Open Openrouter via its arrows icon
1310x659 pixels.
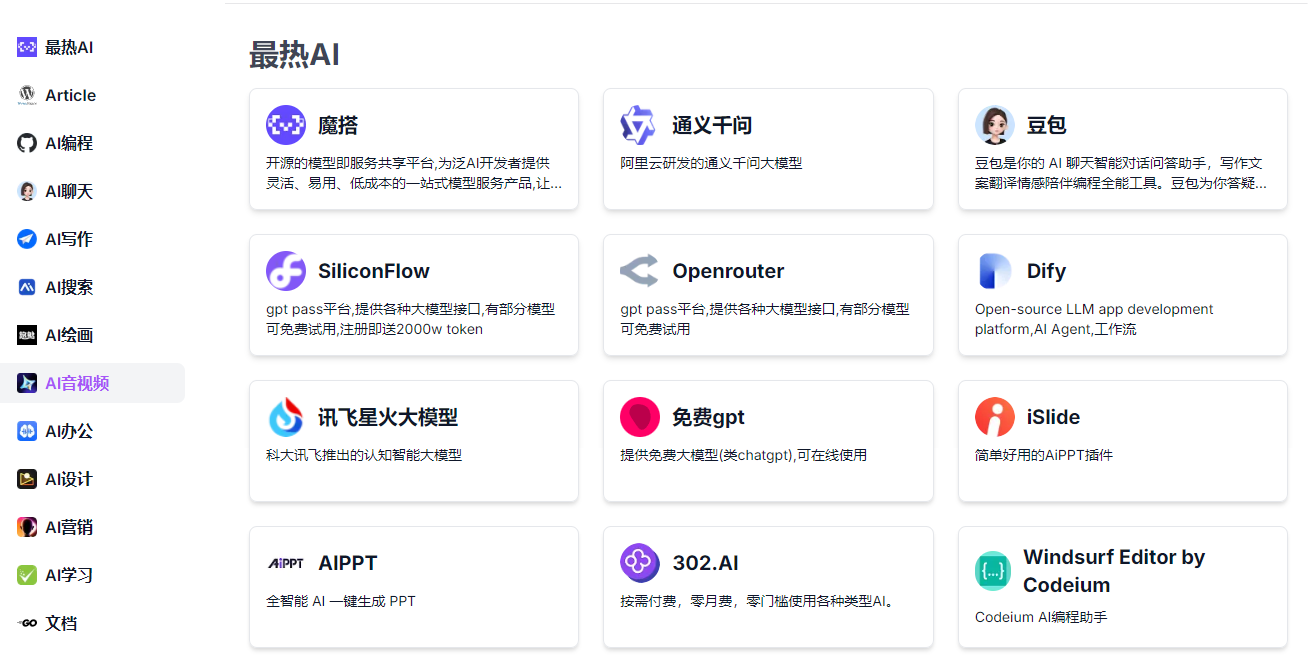pos(640,270)
